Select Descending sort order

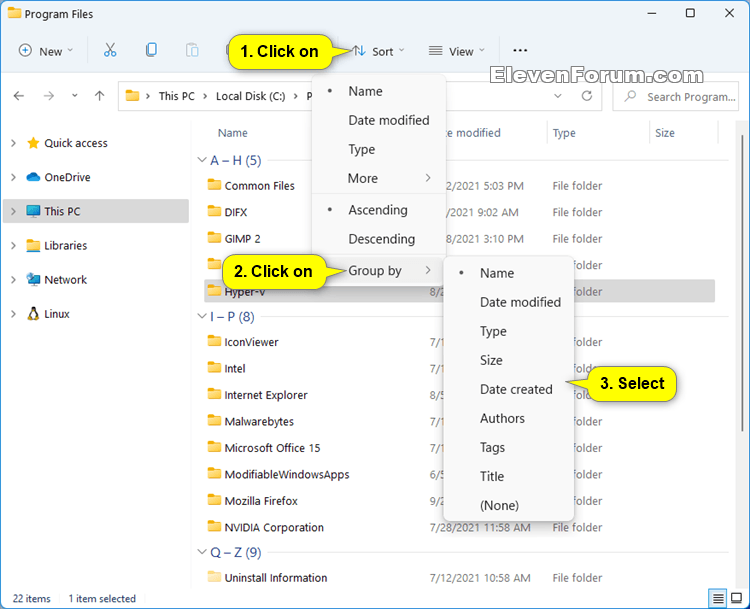pyautogui.click(x=379, y=239)
